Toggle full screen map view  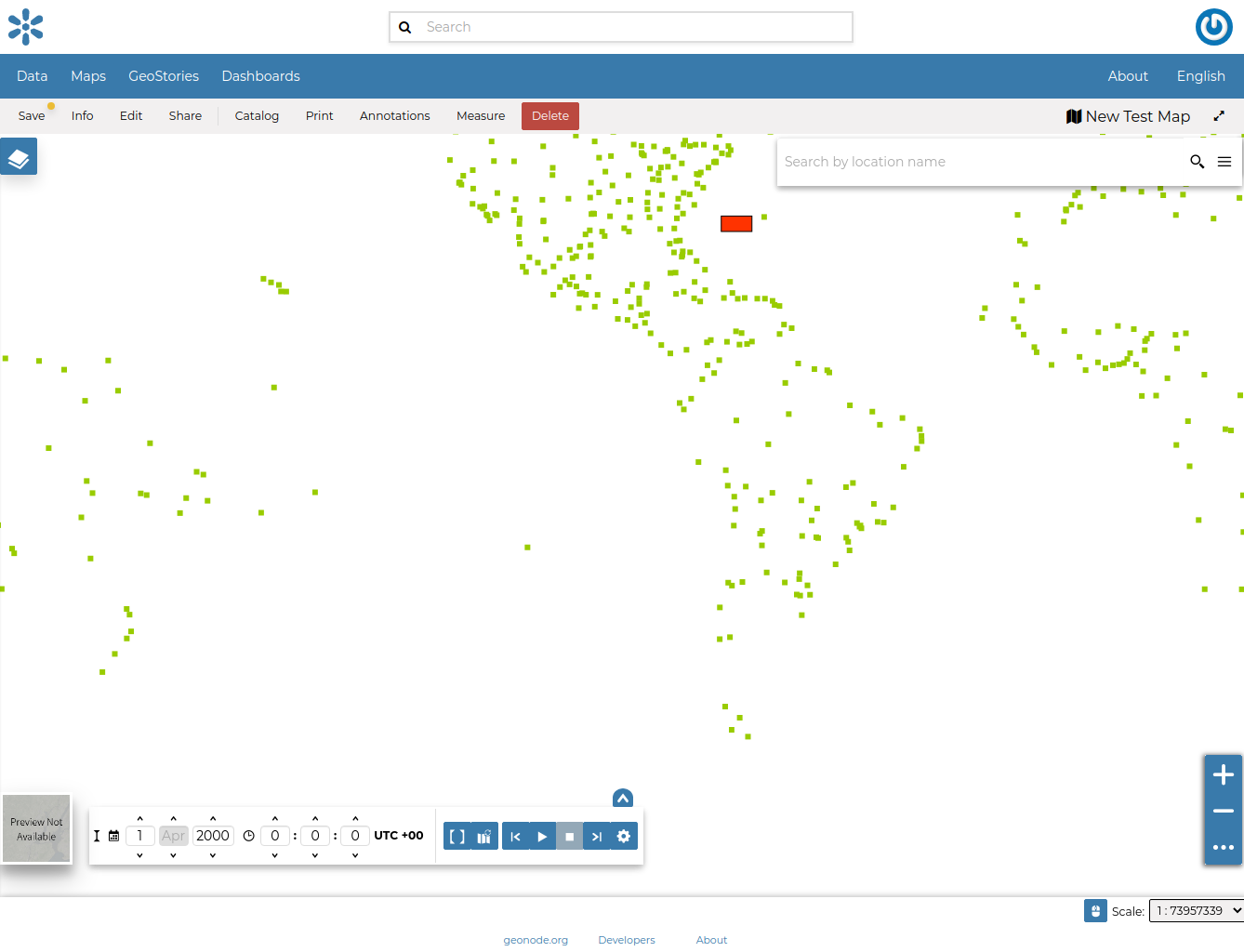[x=1219, y=116]
